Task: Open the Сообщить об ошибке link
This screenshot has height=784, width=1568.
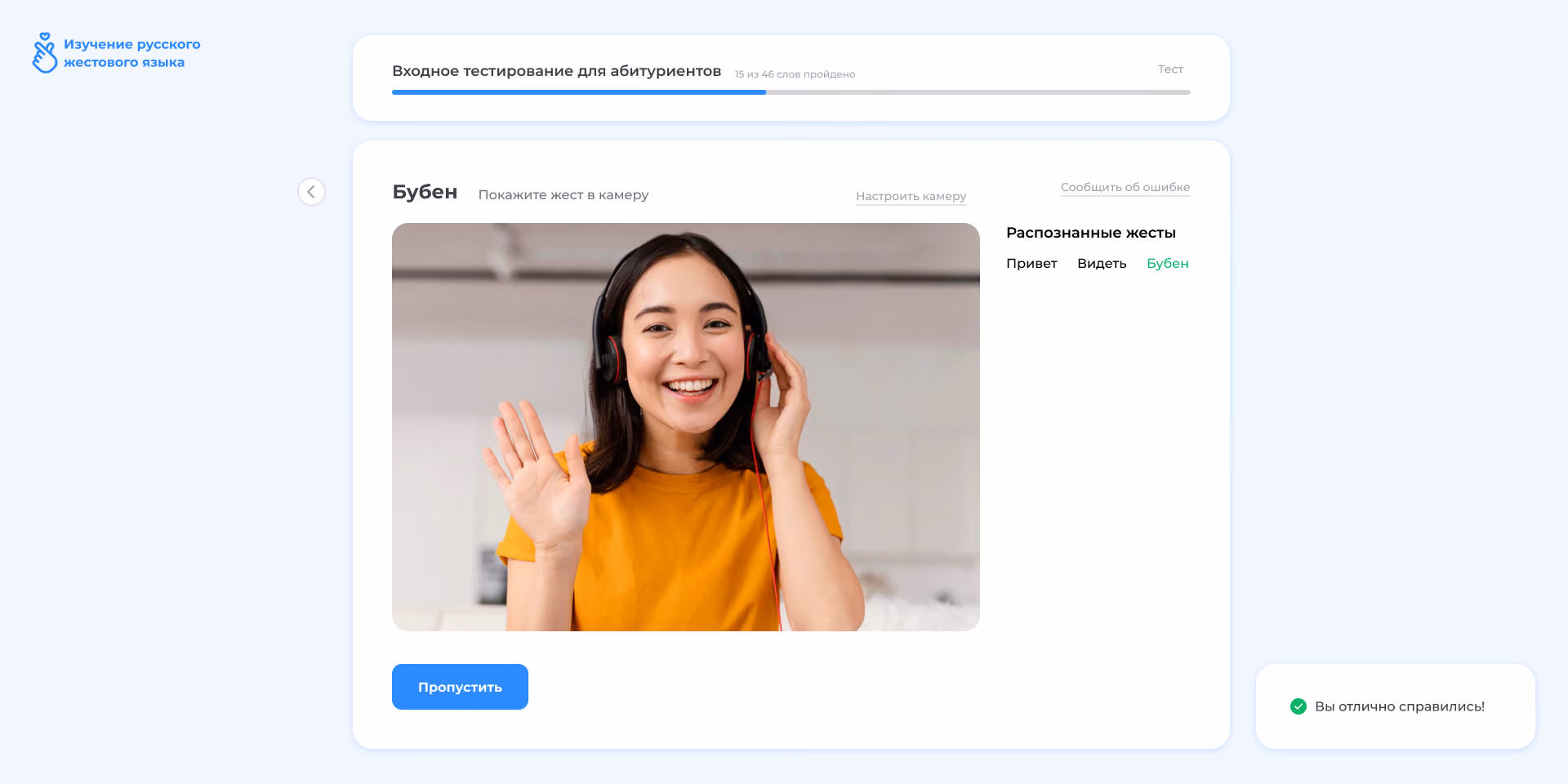Action: pyautogui.click(x=1125, y=187)
